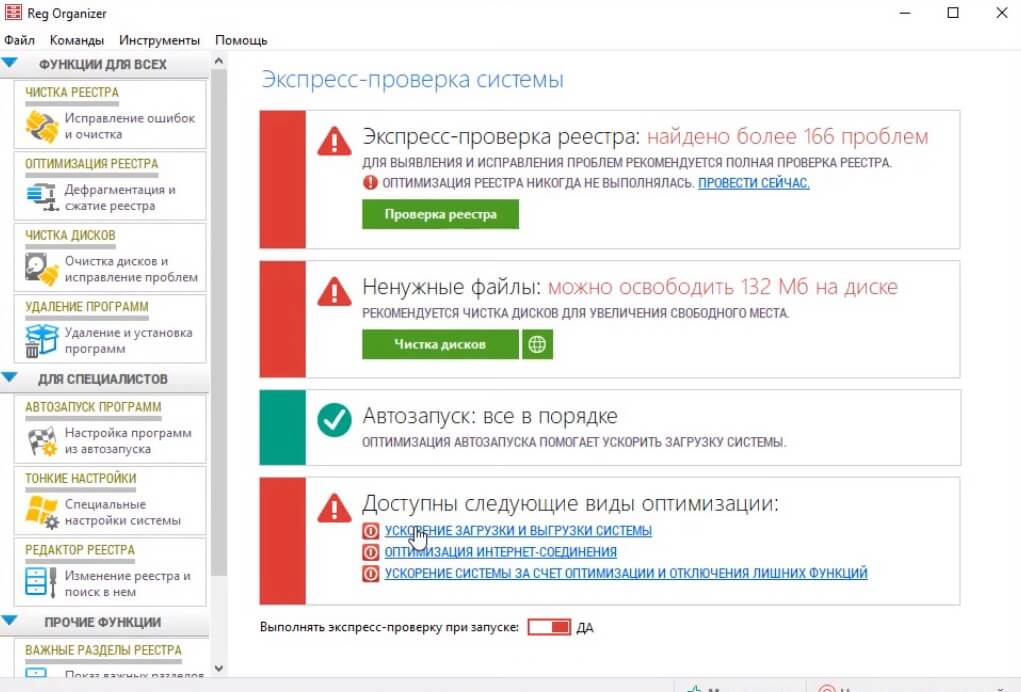Click sidebar scrollbar up arrow
The width and height of the screenshot is (1021, 692).
pyautogui.click(x=219, y=61)
